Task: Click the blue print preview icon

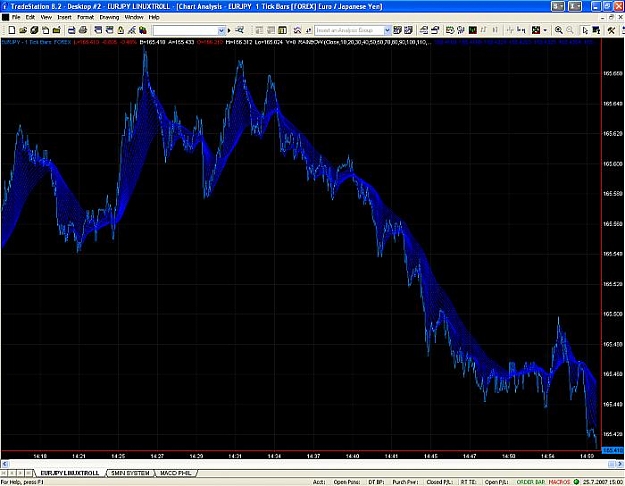Action: 72,30
